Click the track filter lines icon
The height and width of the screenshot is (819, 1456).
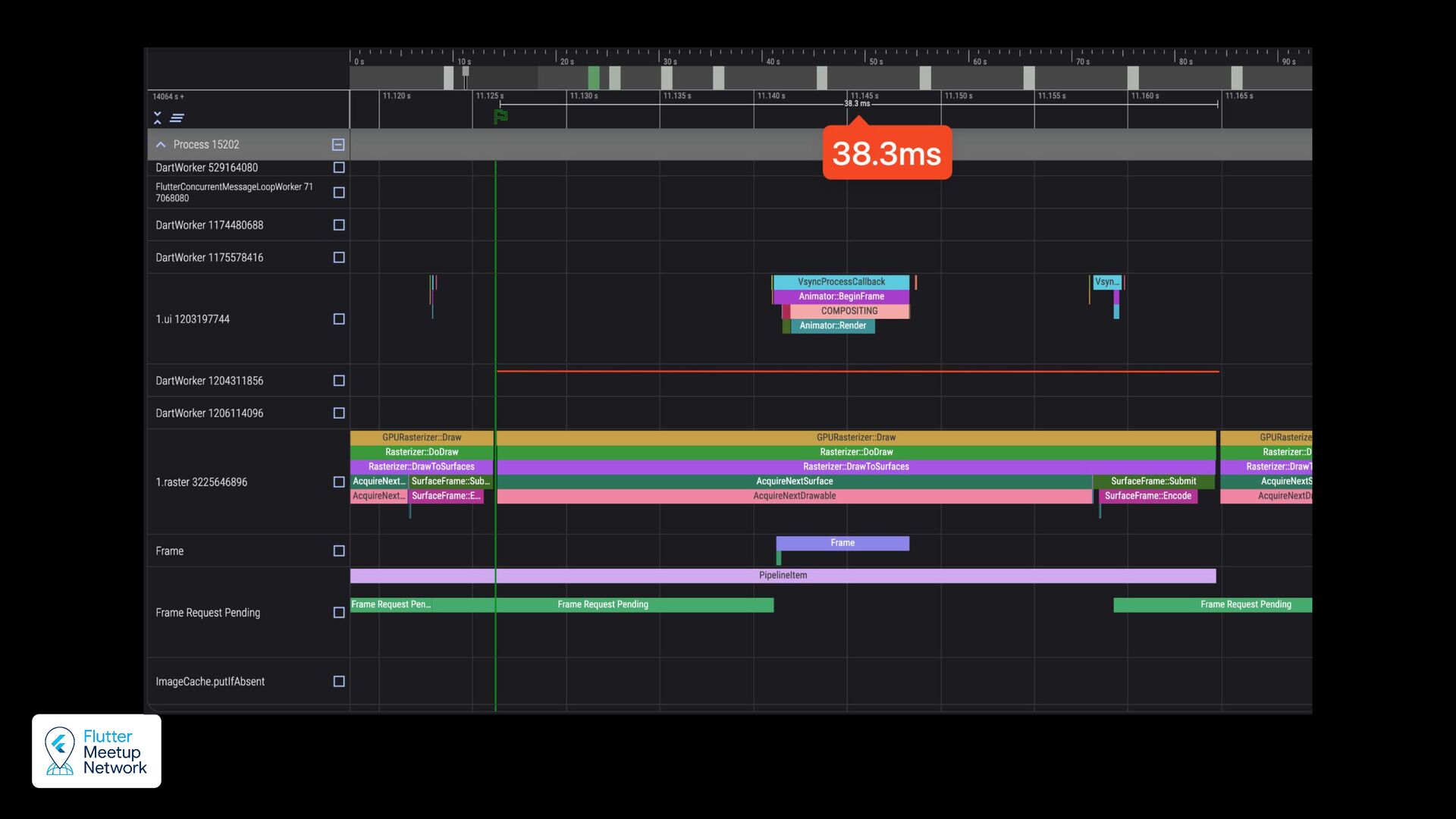click(177, 118)
